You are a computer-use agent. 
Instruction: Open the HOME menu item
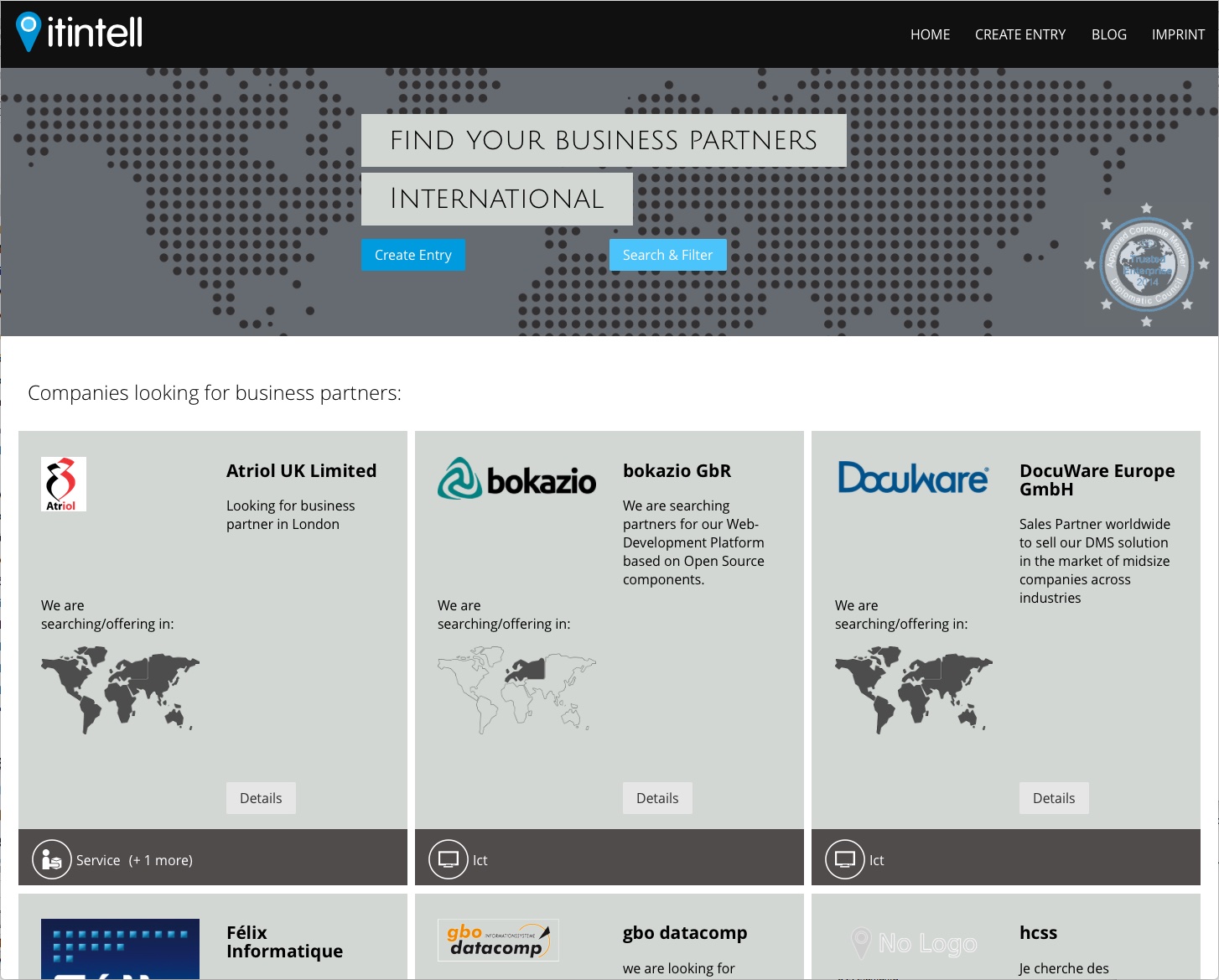pyautogui.click(x=930, y=34)
